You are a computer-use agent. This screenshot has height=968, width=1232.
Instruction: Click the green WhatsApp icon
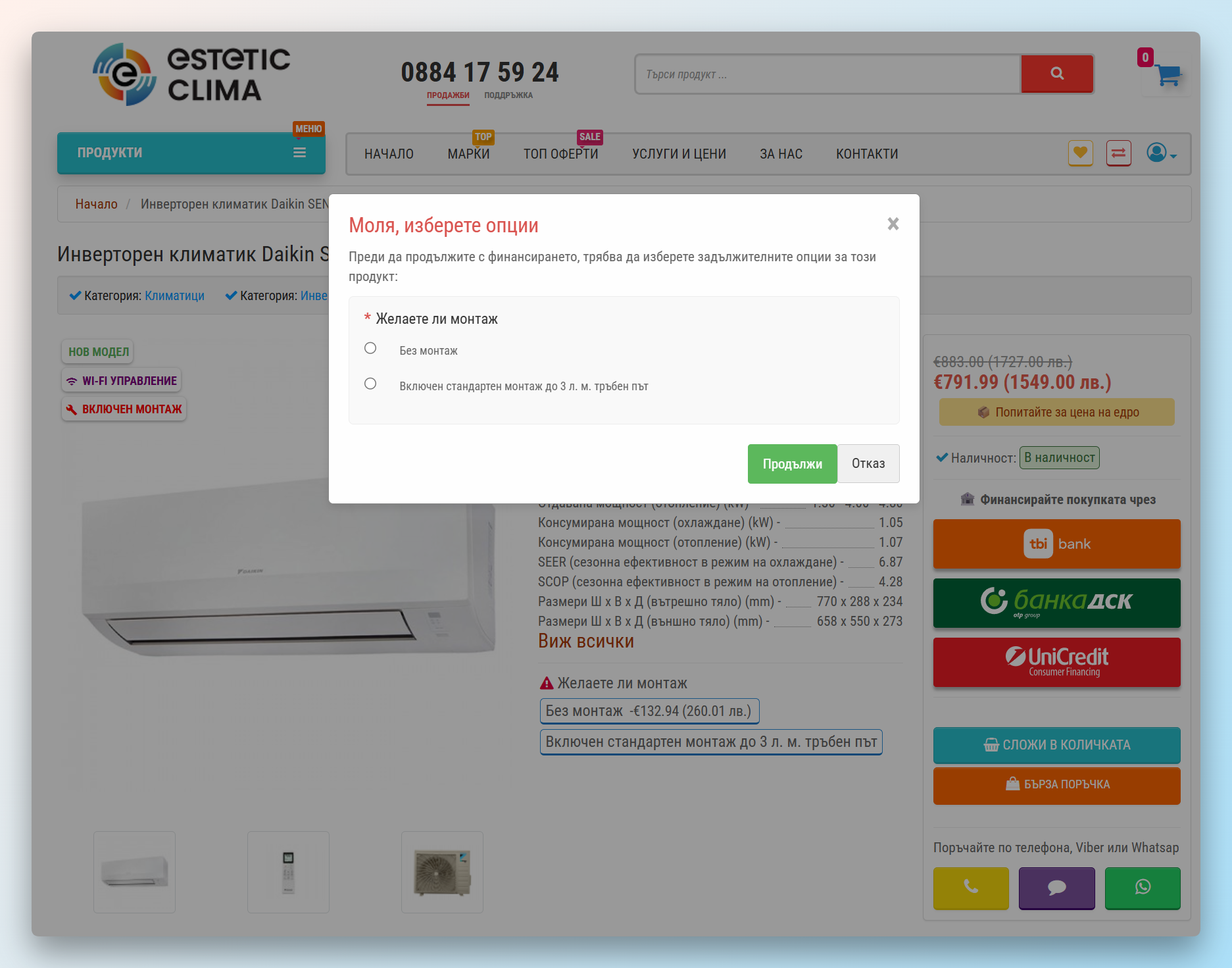(1143, 887)
